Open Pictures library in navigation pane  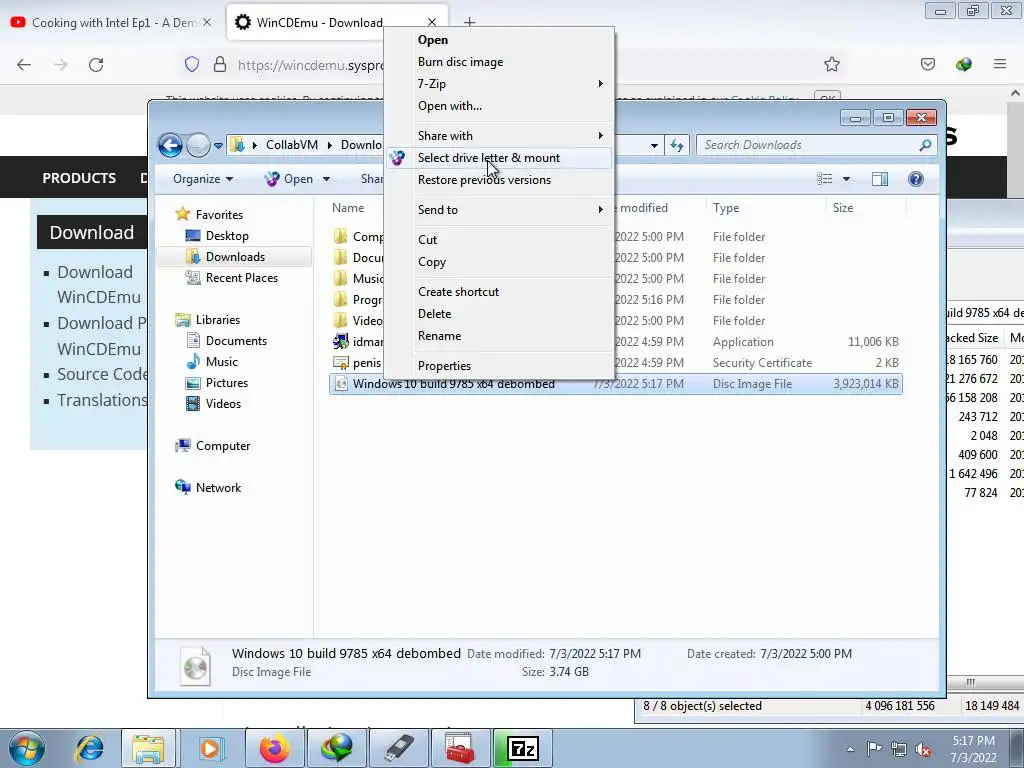pos(226,383)
